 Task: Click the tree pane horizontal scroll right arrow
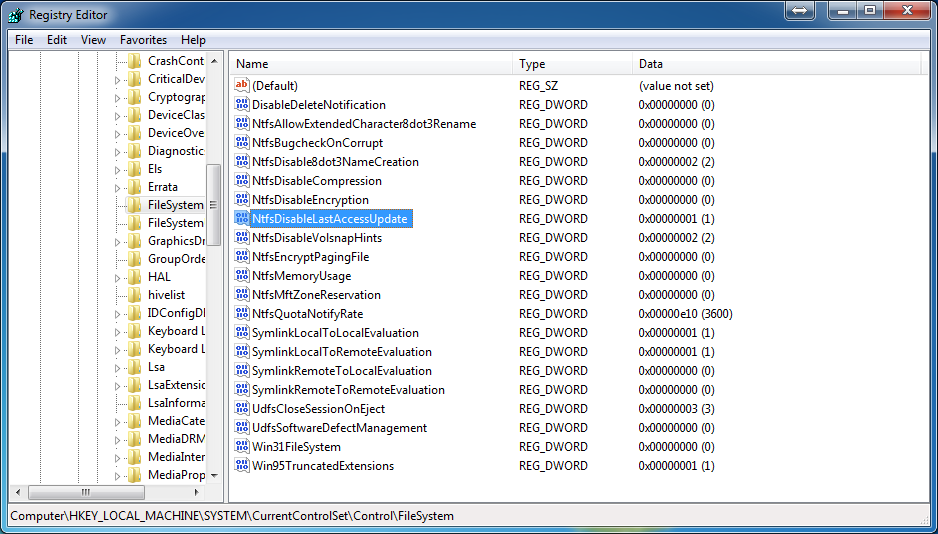pyautogui.click(x=199, y=493)
